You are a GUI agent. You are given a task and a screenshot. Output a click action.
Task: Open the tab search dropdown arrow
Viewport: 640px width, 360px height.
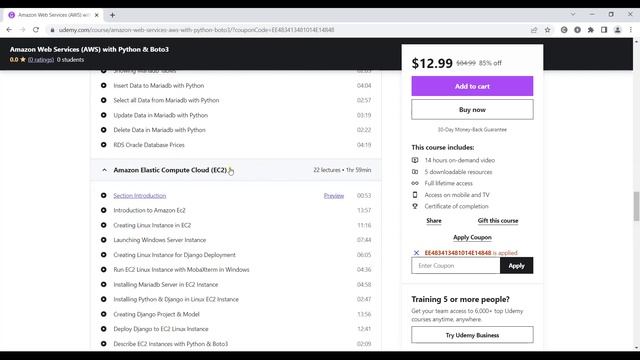tap(573, 14)
